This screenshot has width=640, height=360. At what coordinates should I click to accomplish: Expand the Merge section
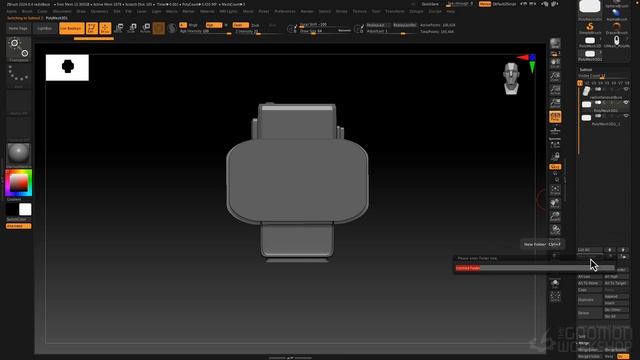[583, 343]
